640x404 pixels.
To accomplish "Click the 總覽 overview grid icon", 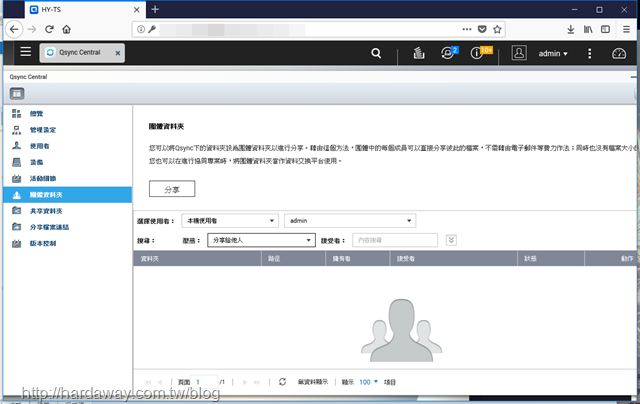I will 16,113.
